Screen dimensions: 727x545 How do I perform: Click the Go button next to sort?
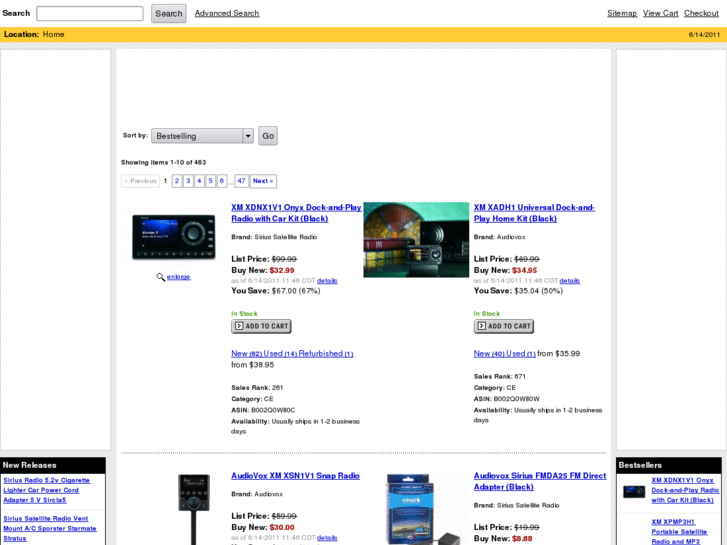(268, 136)
